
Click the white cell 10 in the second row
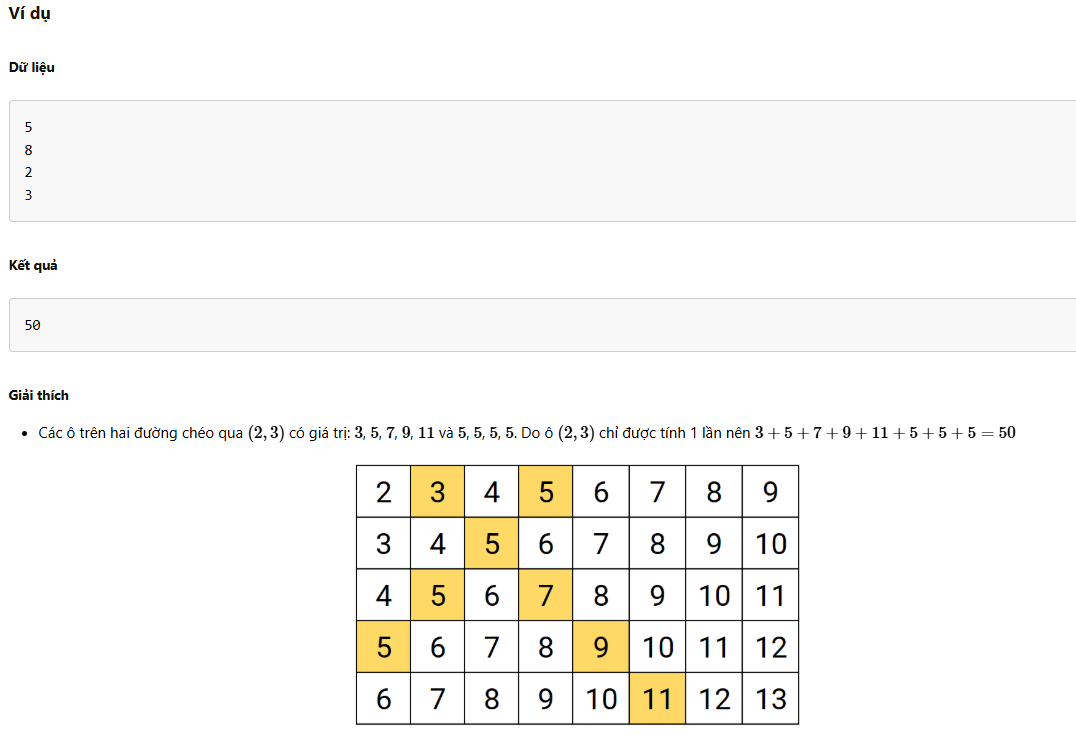(771, 543)
